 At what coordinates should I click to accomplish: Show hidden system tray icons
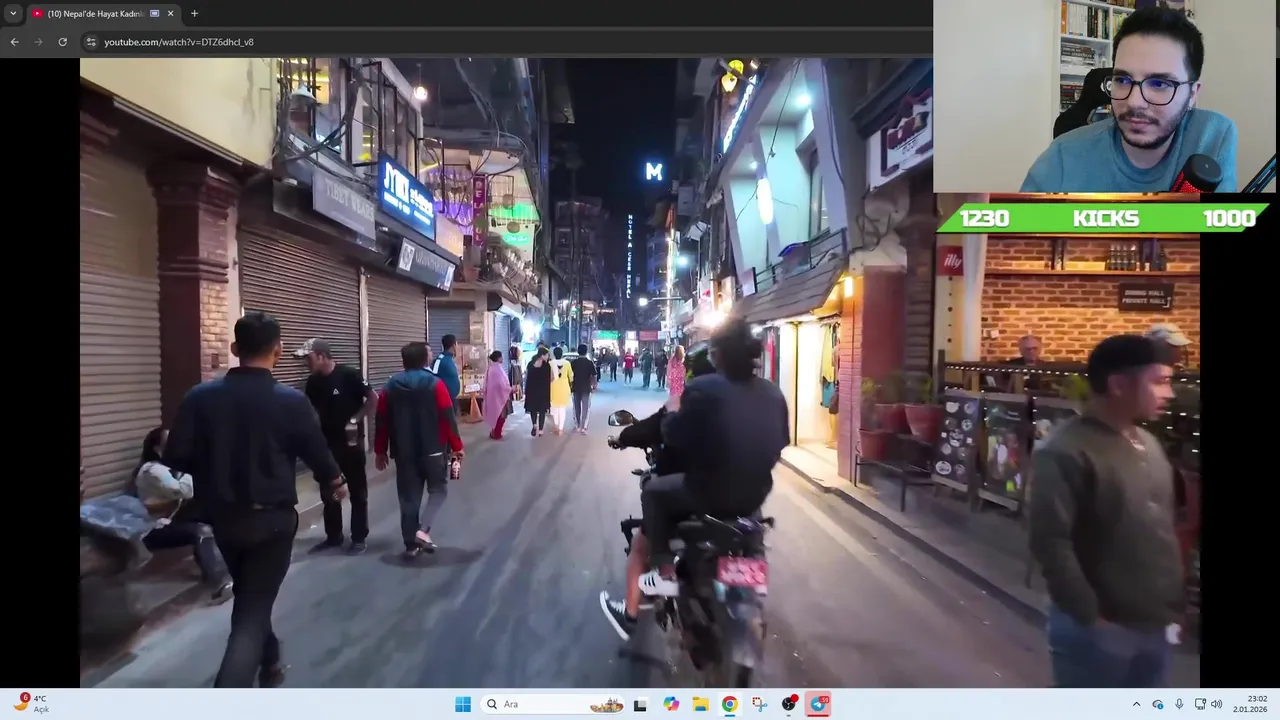point(1136,704)
